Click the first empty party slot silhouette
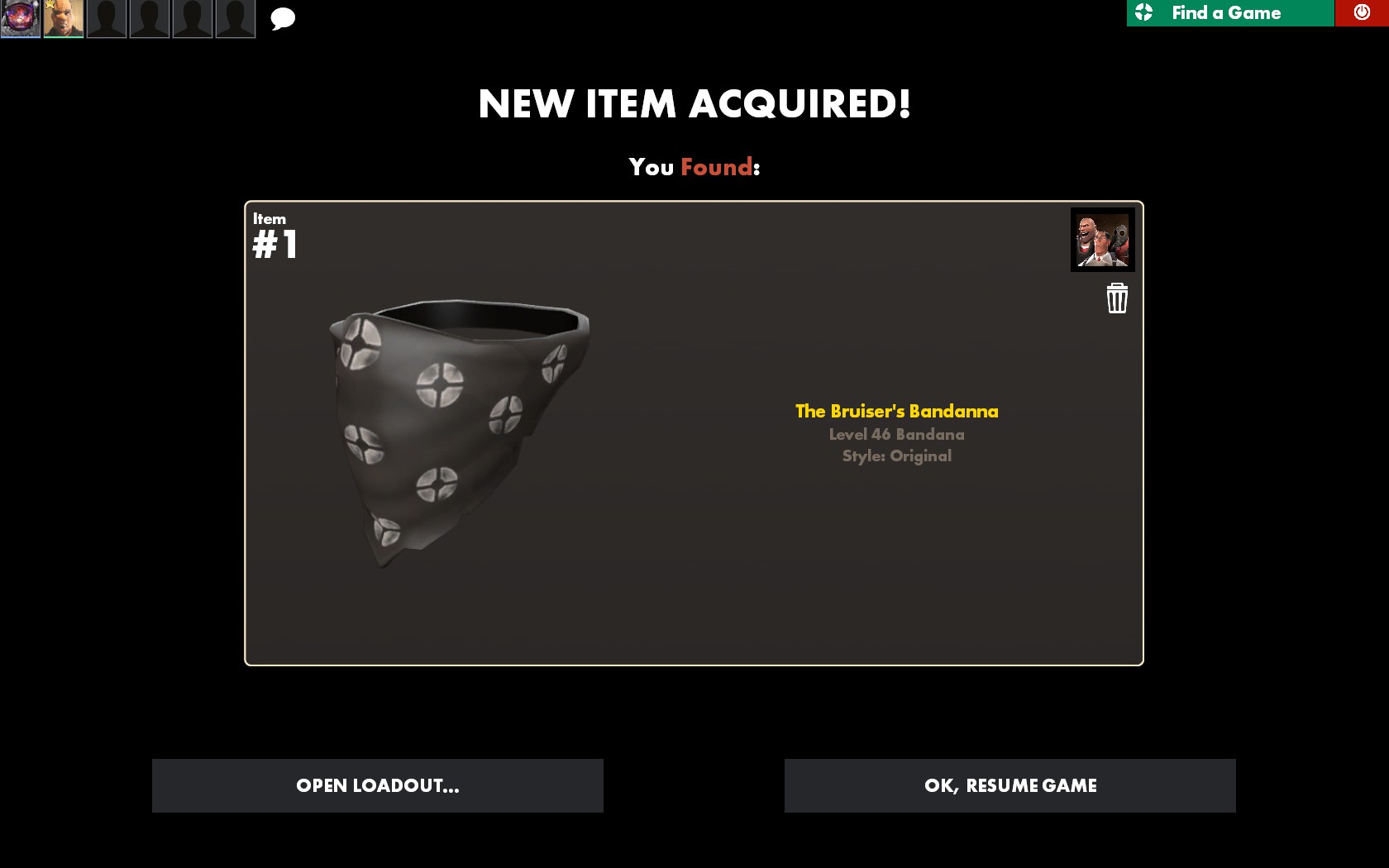 click(x=107, y=19)
